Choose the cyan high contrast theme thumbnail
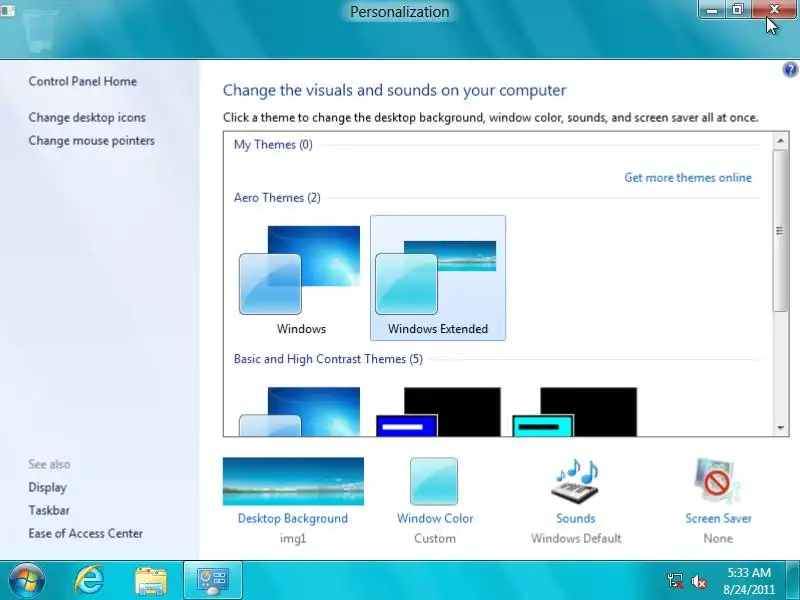800x600 pixels. [x=574, y=412]
